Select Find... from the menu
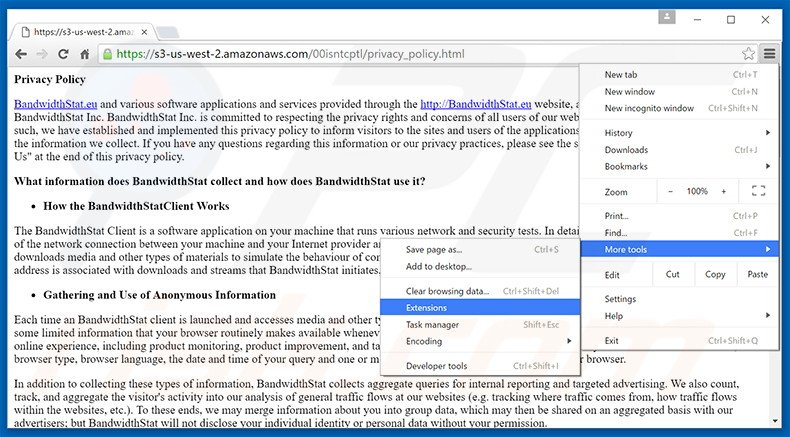Screen dimensions: 790x437 680,233
